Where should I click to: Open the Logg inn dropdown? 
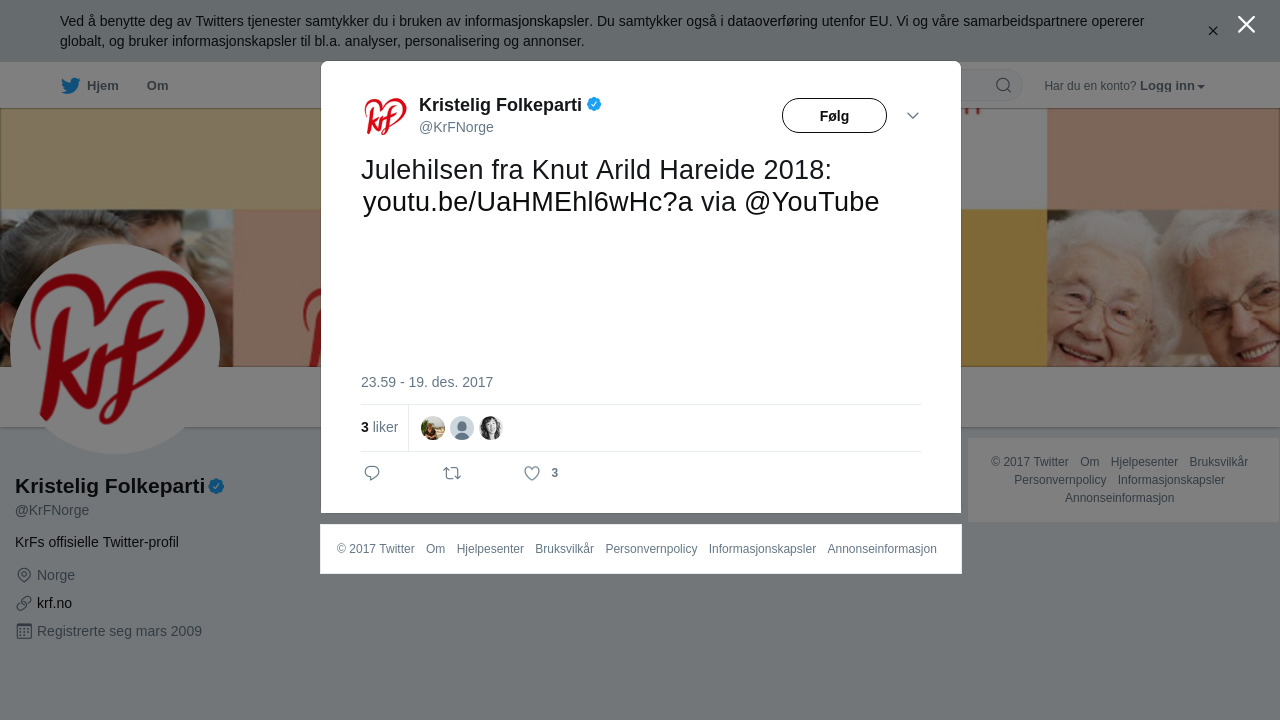coord(1172,86)
